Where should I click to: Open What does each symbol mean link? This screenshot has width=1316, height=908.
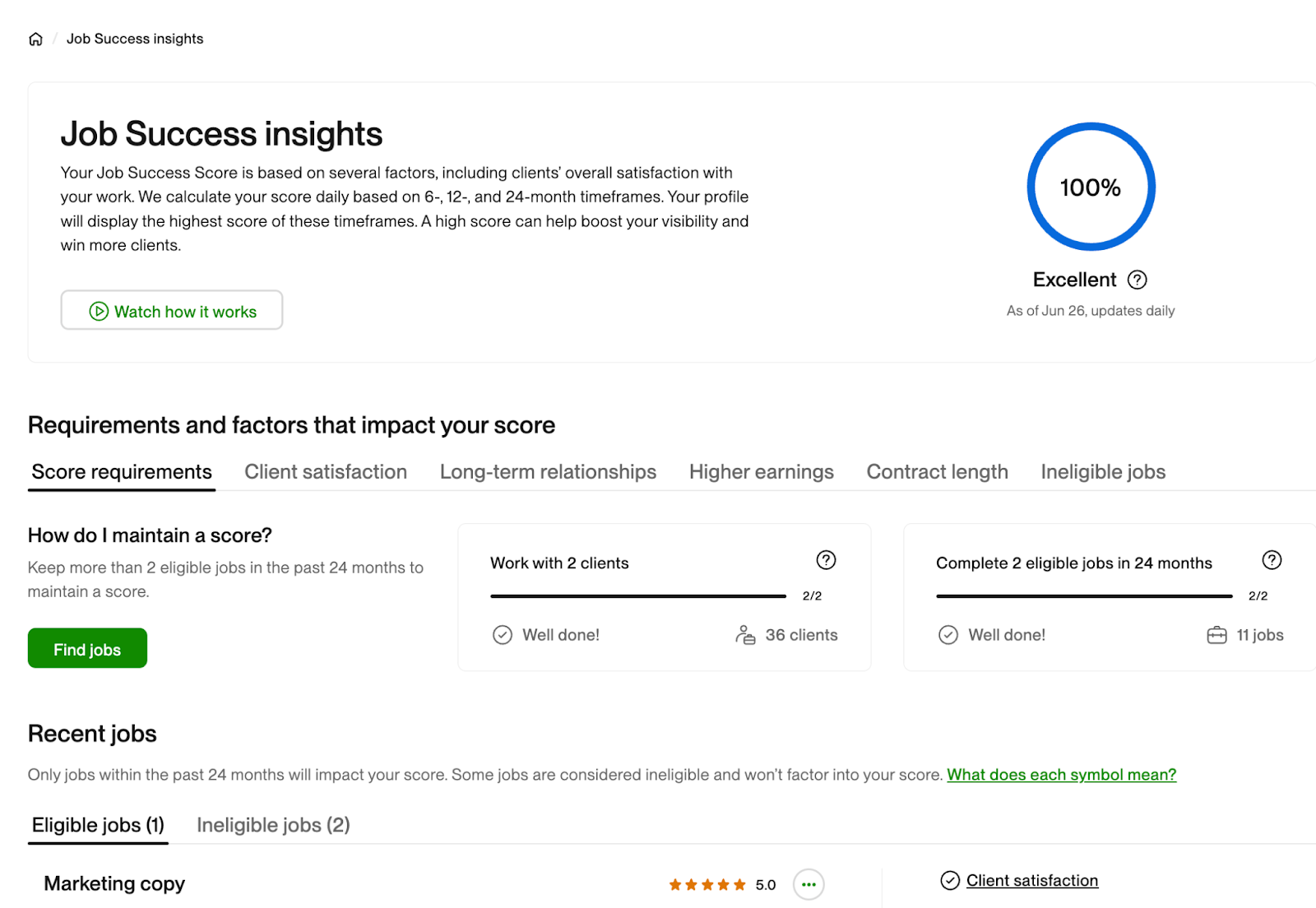pos(1061,775)
